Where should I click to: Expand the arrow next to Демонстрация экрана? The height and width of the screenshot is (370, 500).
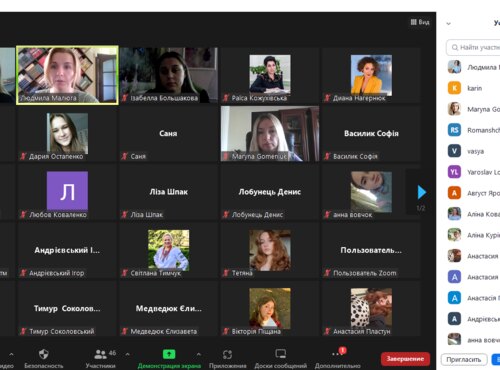click(x=199, y=354)
